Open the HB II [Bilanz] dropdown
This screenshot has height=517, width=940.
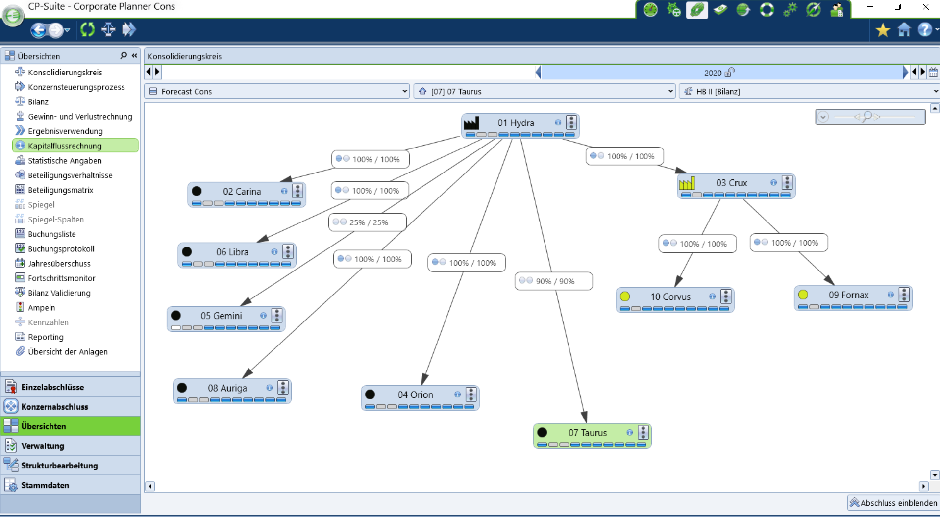[809, 91]
